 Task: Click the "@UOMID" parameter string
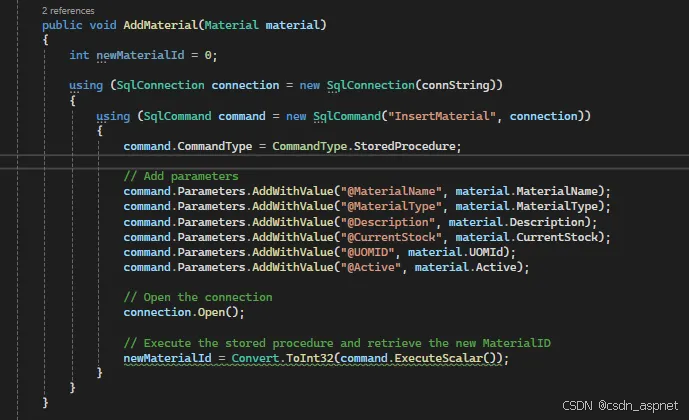[368, 252]
